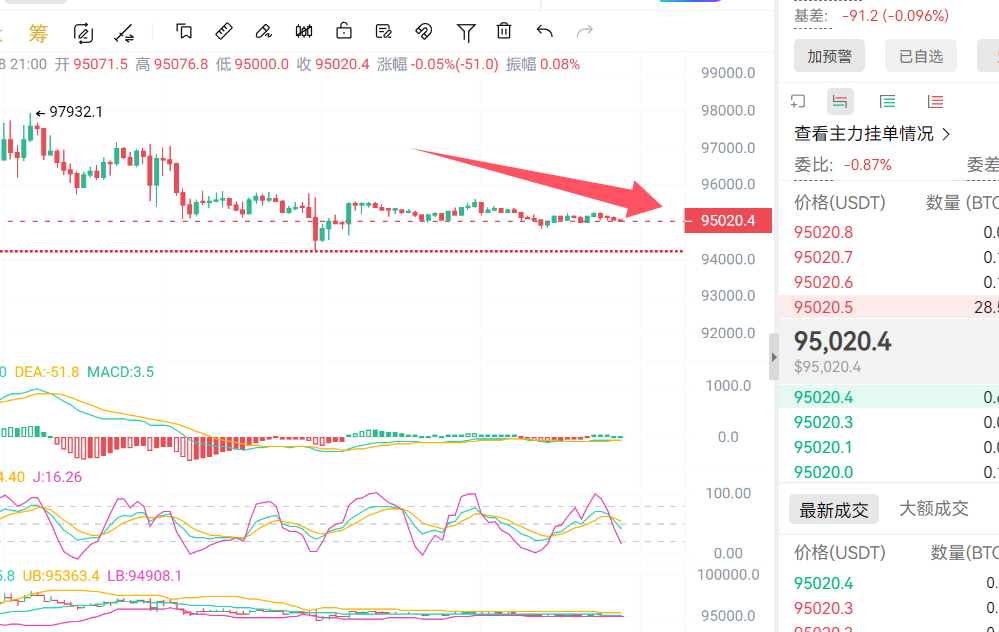The height and width of the screenshot is (632, 999).
Task: Click the 筹 chip distribution button
Action: click(x=38, y=34)
